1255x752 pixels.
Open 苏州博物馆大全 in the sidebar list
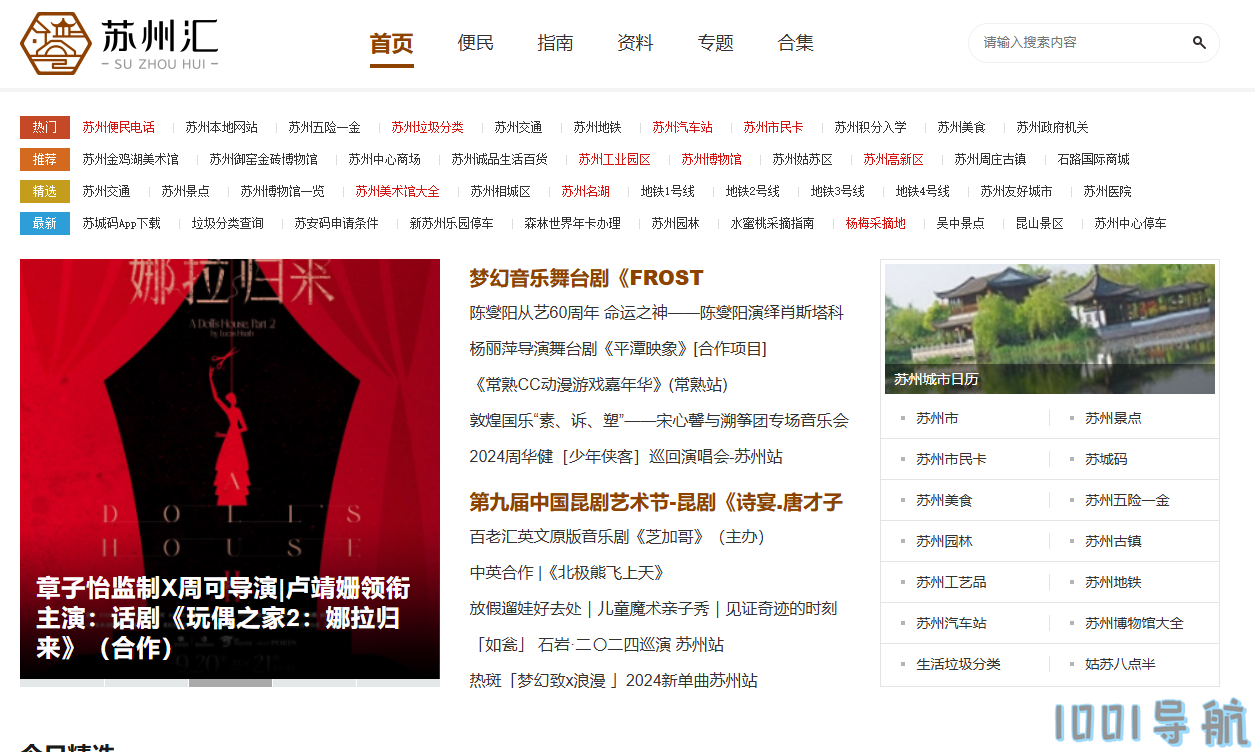coord(1133,623)
